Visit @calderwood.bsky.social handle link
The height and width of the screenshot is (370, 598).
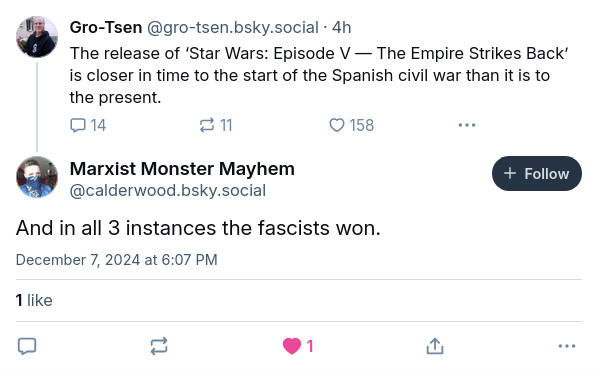[168, 190]
